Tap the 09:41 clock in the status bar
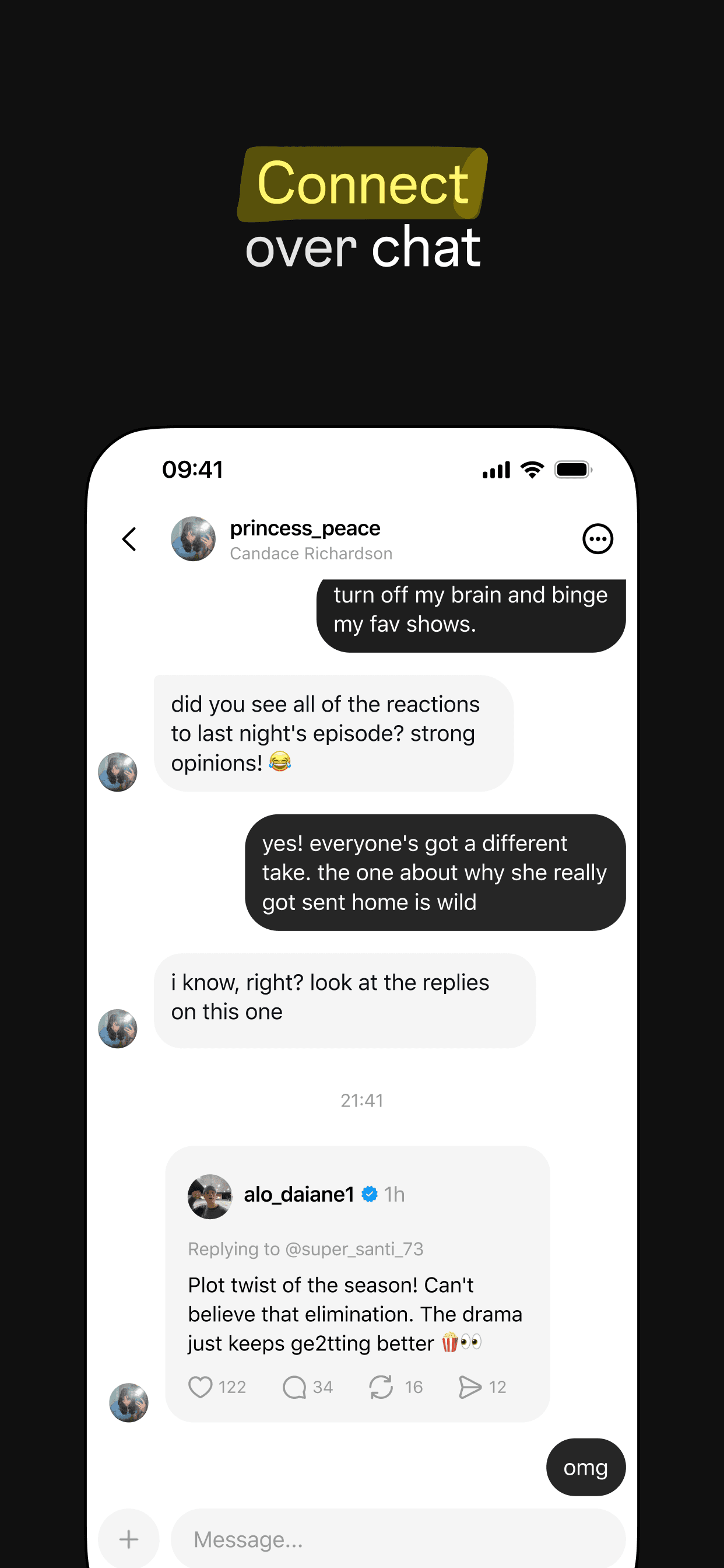The image size is (724, 1568). click(192, 468)
